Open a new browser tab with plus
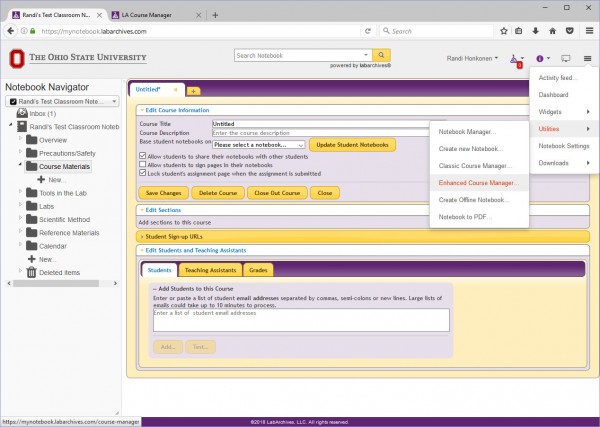Image resolution: width=600 pixels, height=427 pixels. [215, 15]
